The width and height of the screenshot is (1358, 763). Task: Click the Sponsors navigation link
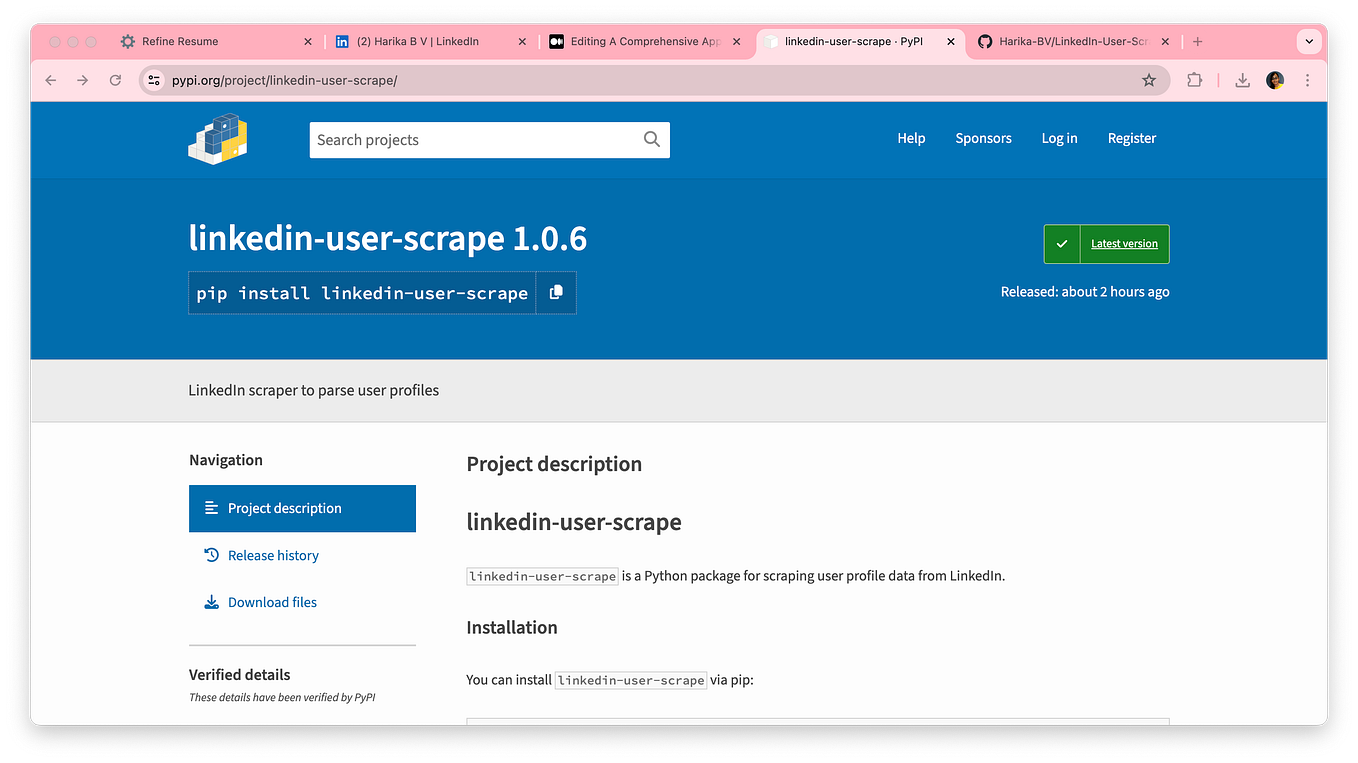[x=983, y=138]
